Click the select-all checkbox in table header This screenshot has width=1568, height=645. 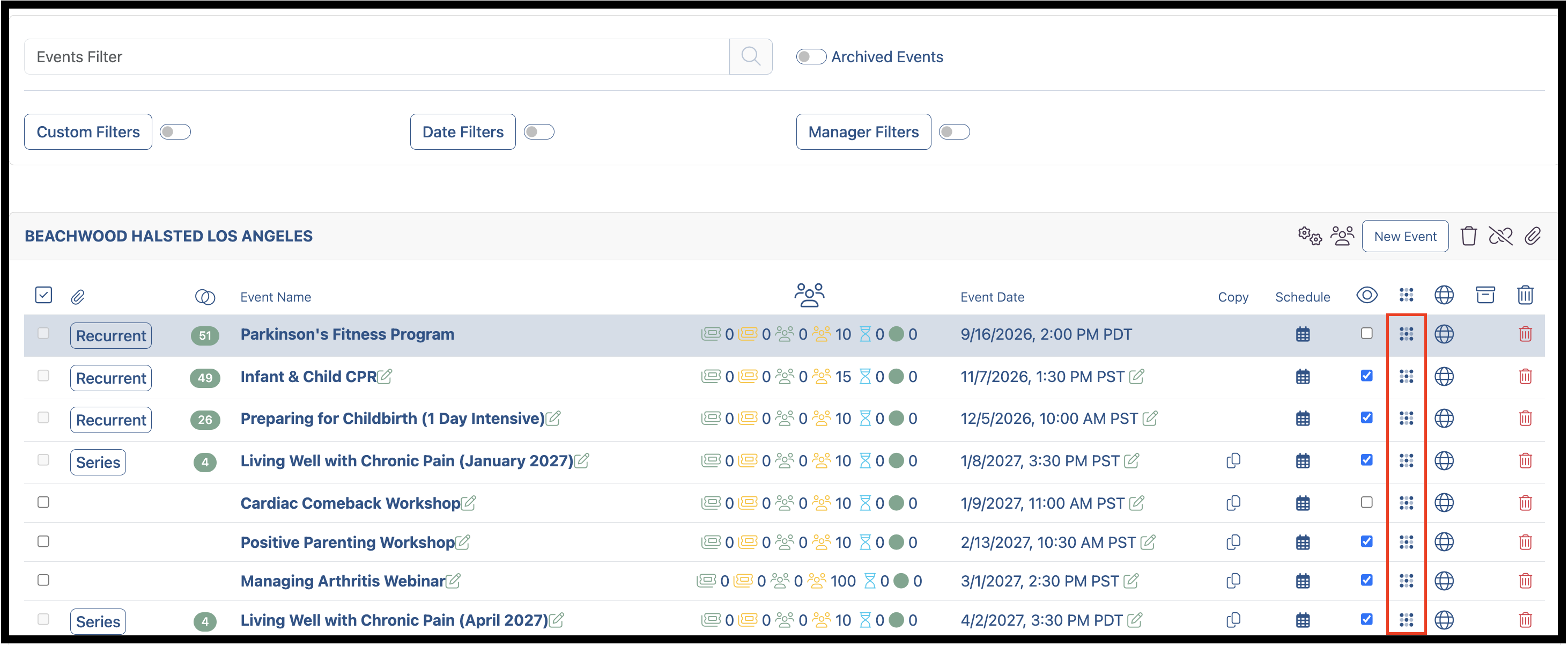[43, 295]
